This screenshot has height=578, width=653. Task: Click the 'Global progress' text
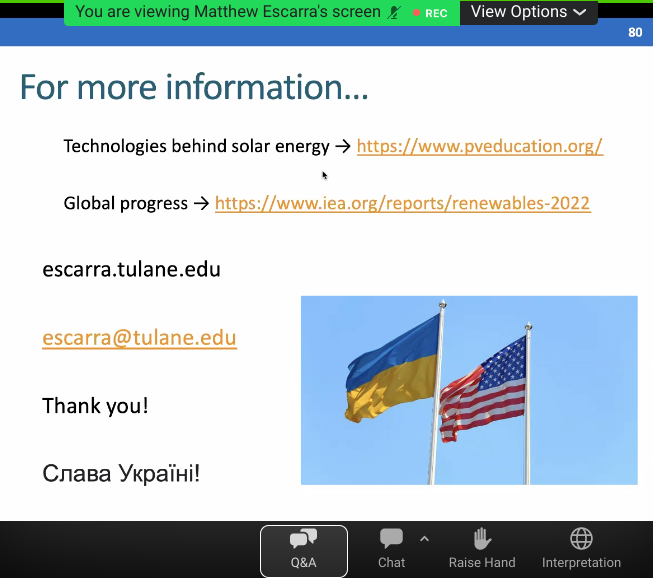point(125,203)
